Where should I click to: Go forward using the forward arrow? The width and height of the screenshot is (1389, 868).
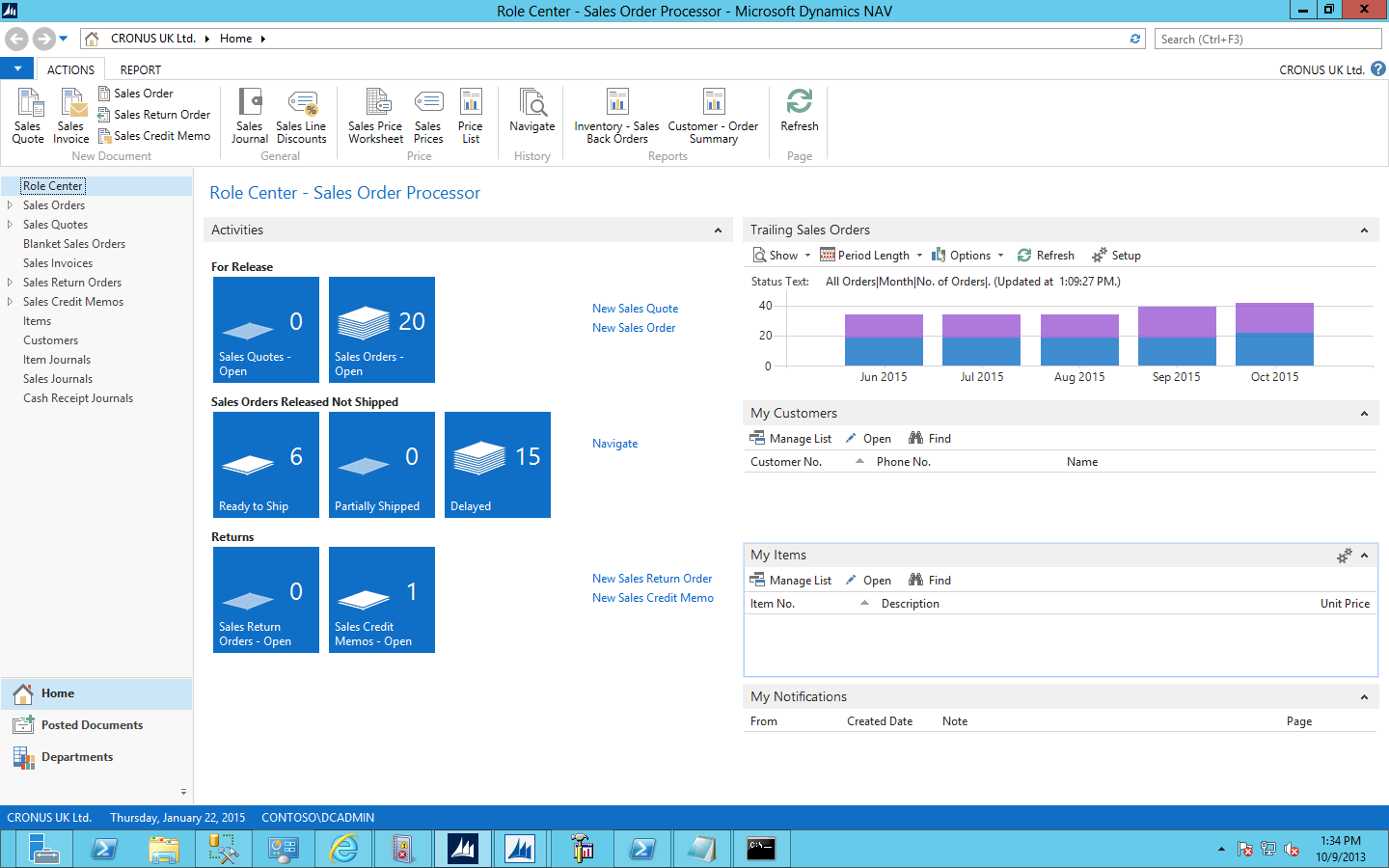pyautogui.click(x=43, y=39)
